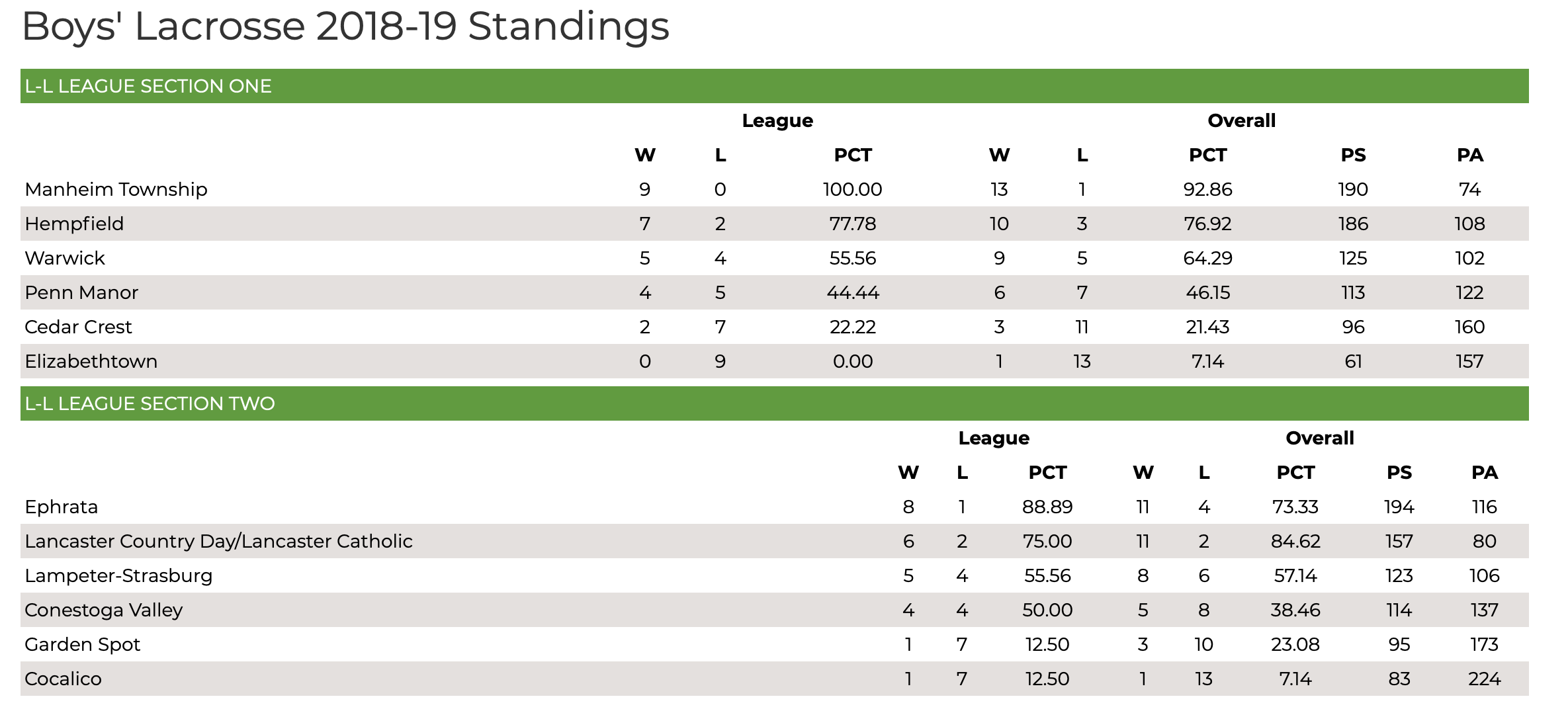Select the Penn Manor team row
This screenshot has width=1568, height=713.
774,292
